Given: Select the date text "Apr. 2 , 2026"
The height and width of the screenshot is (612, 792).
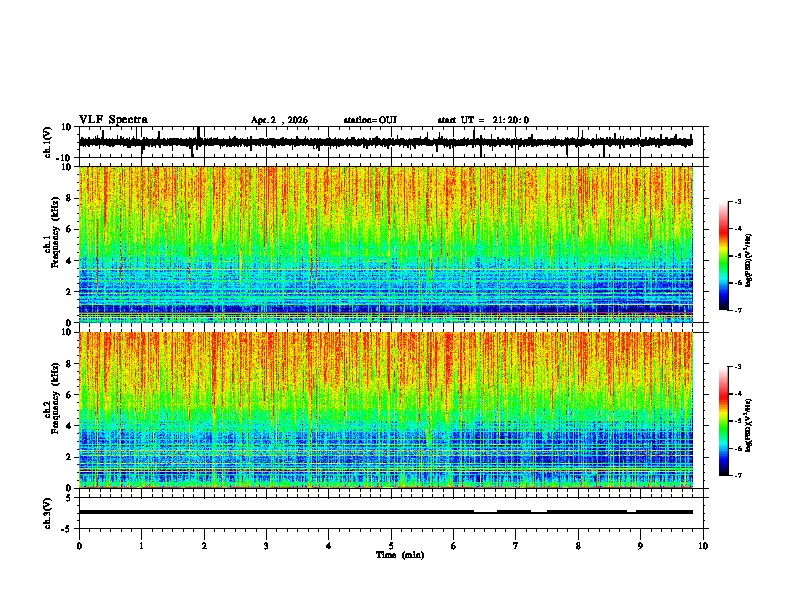Looking at the screenshot, I should tap(279, 120).
